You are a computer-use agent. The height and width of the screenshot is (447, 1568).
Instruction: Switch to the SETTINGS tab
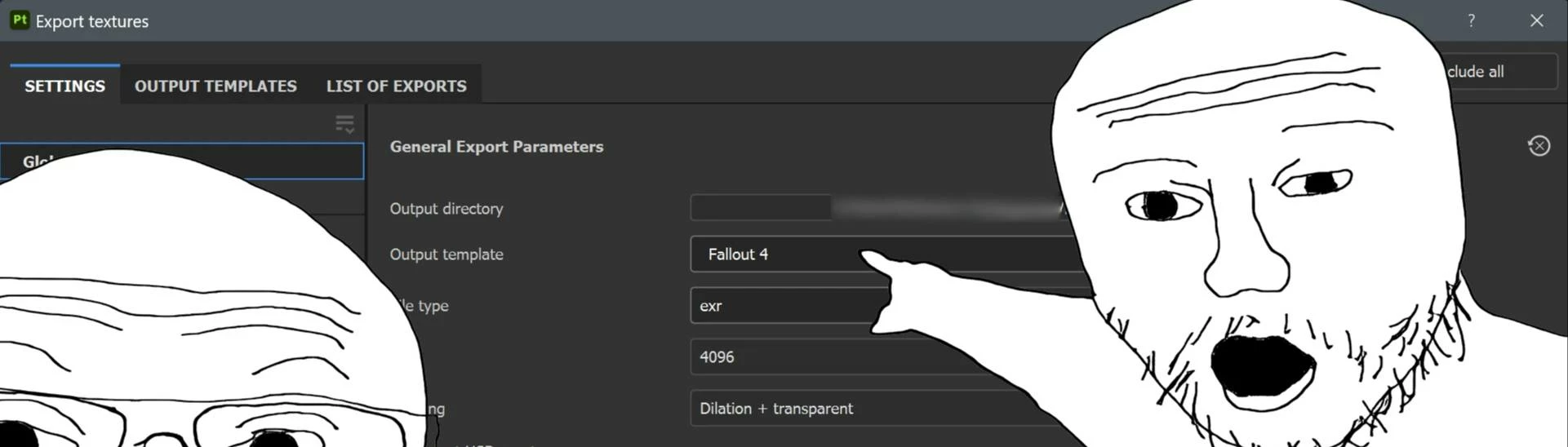tap(64, 86)
